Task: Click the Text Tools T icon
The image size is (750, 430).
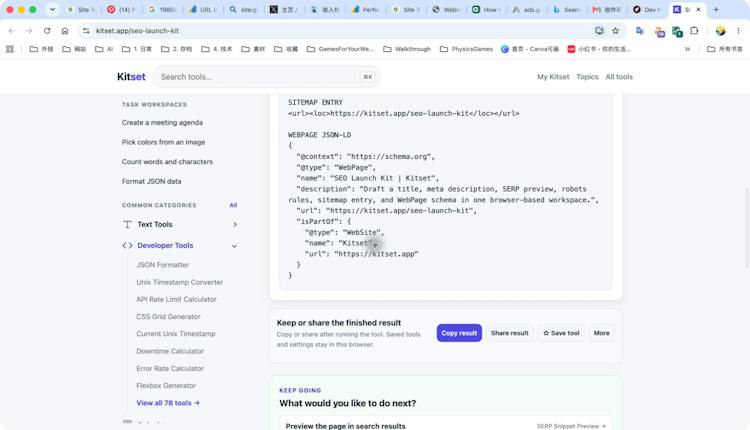Action: pos(127,224)
